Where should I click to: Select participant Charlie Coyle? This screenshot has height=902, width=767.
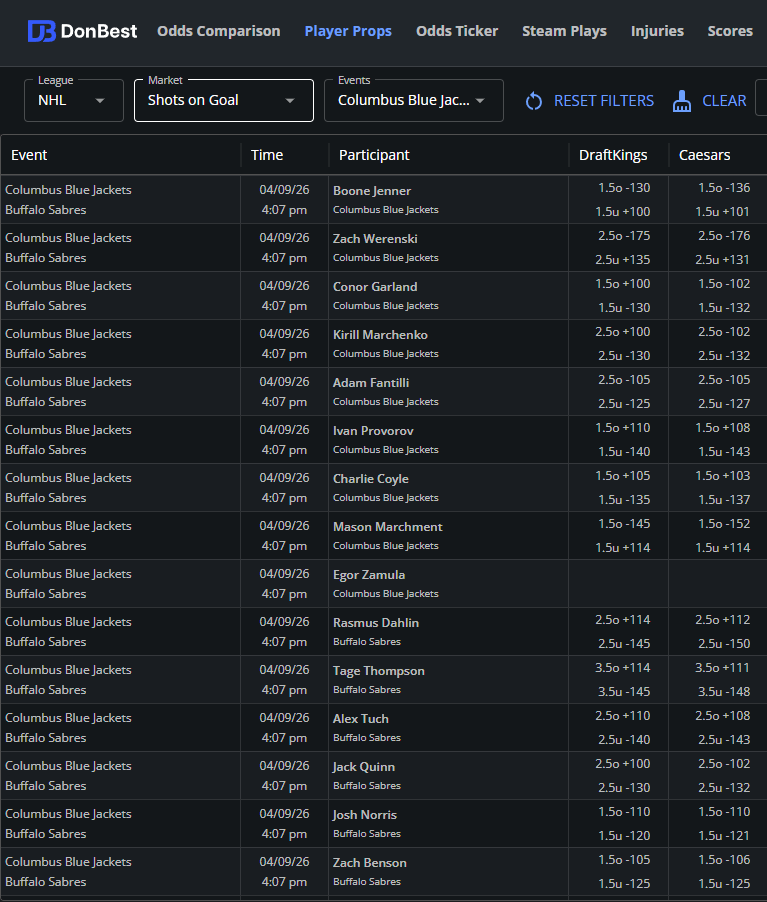(371, 479)
